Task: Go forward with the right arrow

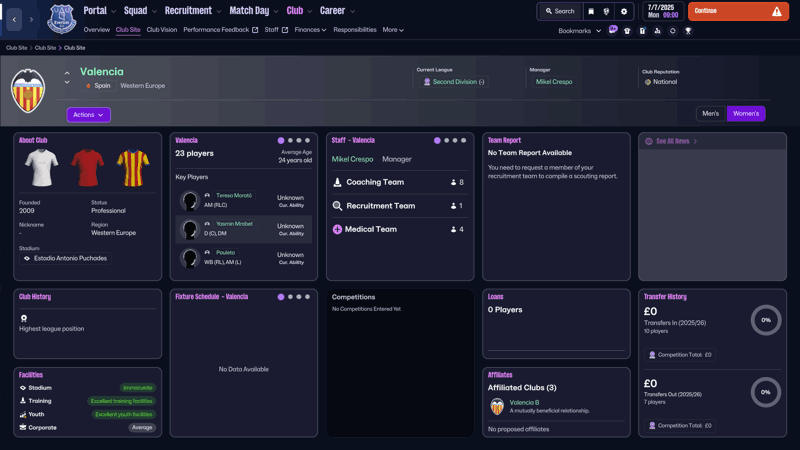Action: click(x=31, y=19)
